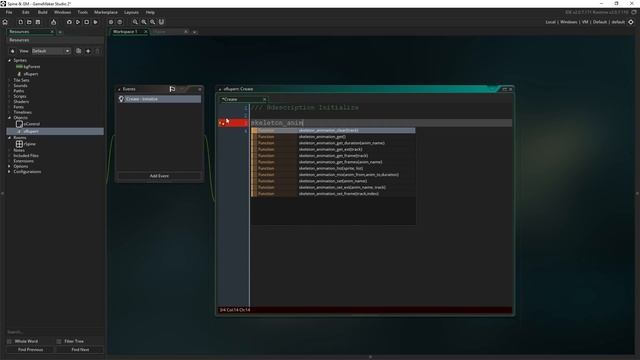Stop the game with the Stop icon

87,22
